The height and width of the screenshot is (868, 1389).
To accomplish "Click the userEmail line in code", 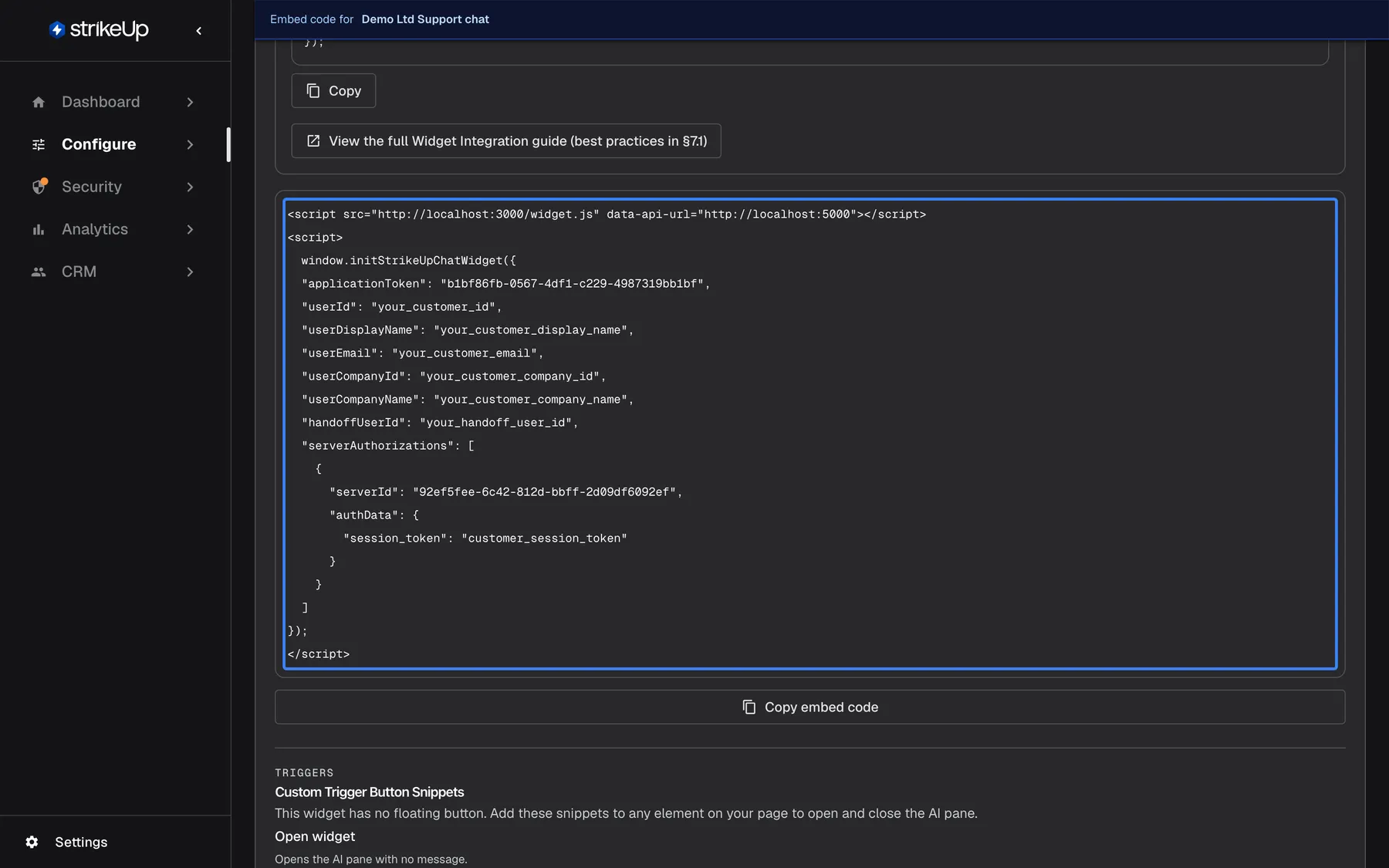I will click(423, 353).
